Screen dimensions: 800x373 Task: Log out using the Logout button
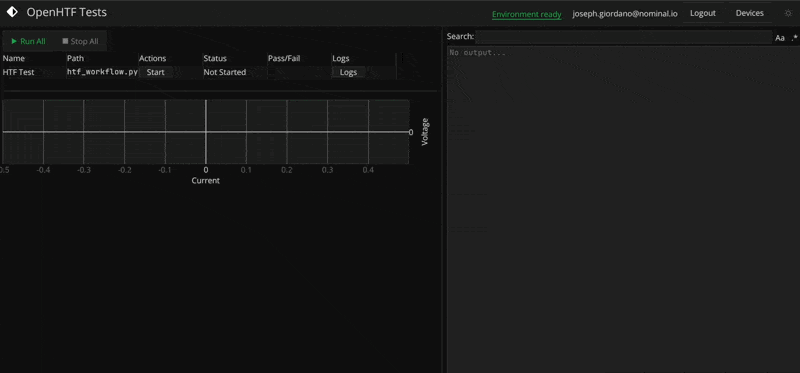[703, 13]
